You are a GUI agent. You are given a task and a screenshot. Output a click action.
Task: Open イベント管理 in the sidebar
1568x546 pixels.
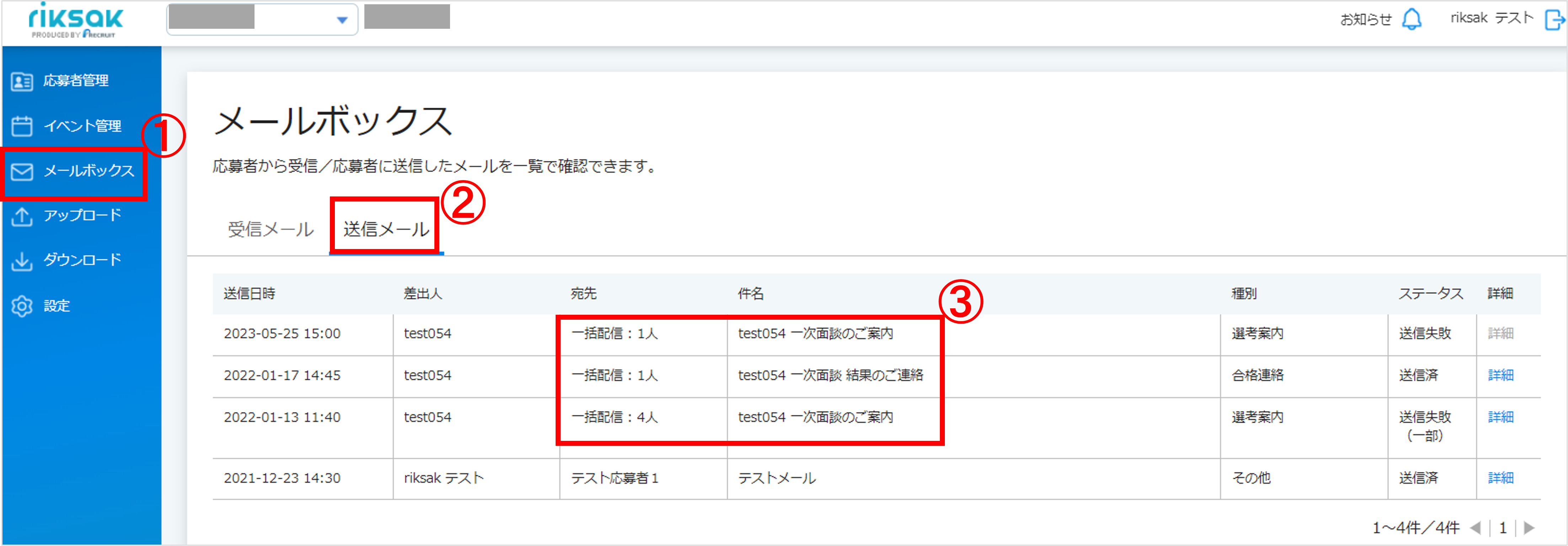click(82, 126)
